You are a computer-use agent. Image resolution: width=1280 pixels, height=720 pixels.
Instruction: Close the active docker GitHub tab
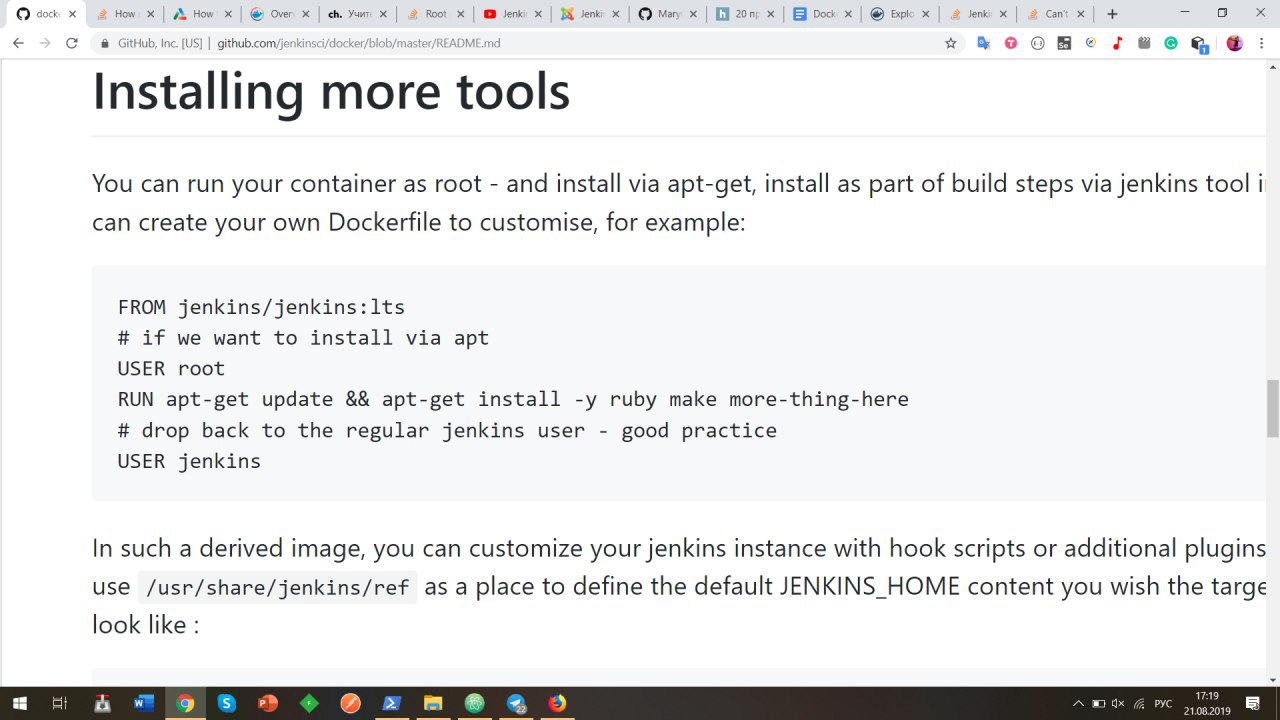click(72, 14)
